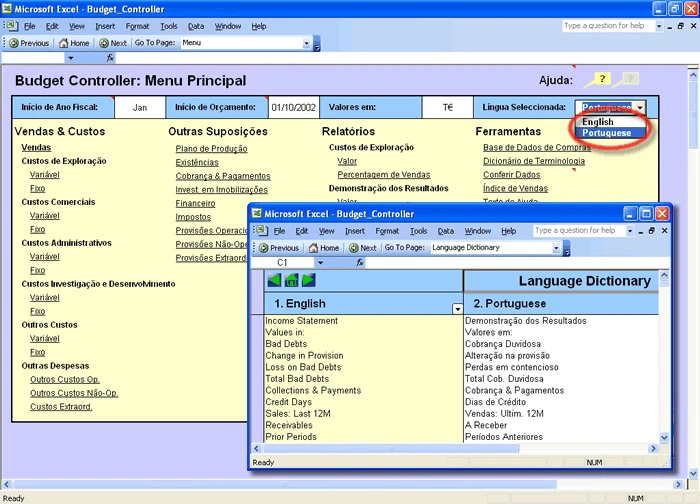Viewport: 700px width, 504px height.
Task: Click the green house icon on dictionary sheet
Action: coord(291,280)
